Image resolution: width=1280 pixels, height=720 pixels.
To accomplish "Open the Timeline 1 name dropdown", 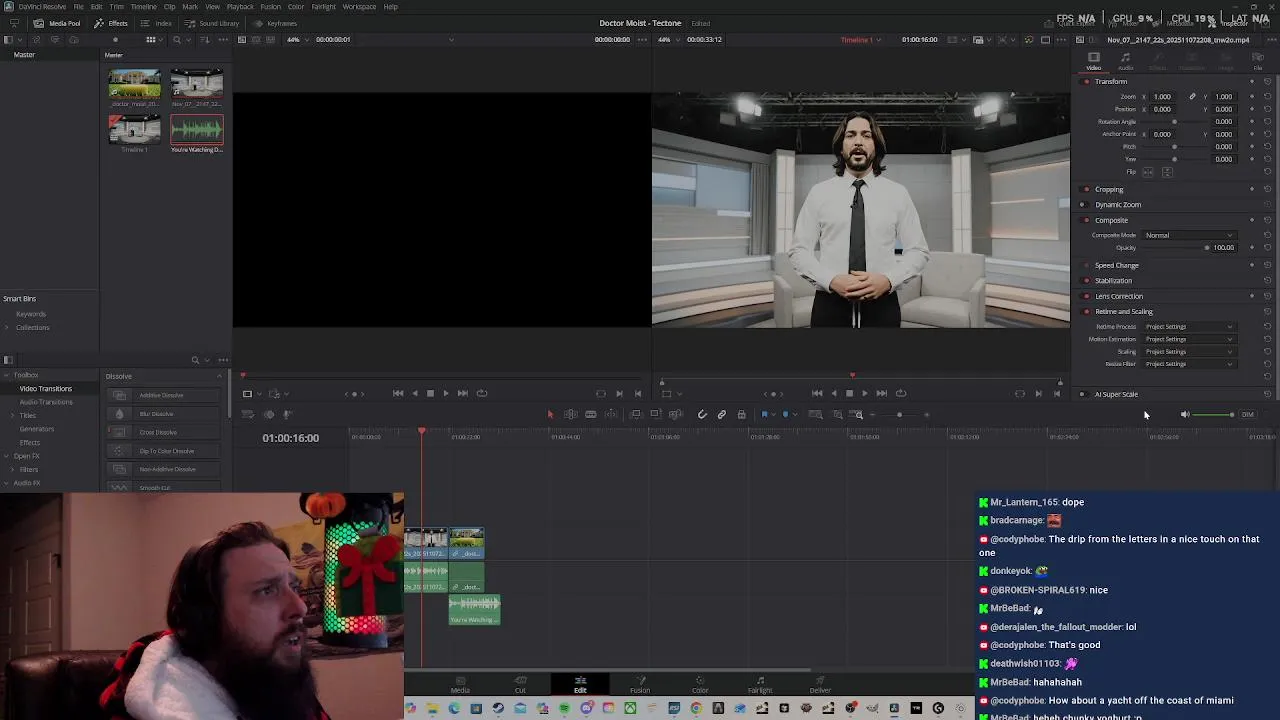I will (860, 40).
